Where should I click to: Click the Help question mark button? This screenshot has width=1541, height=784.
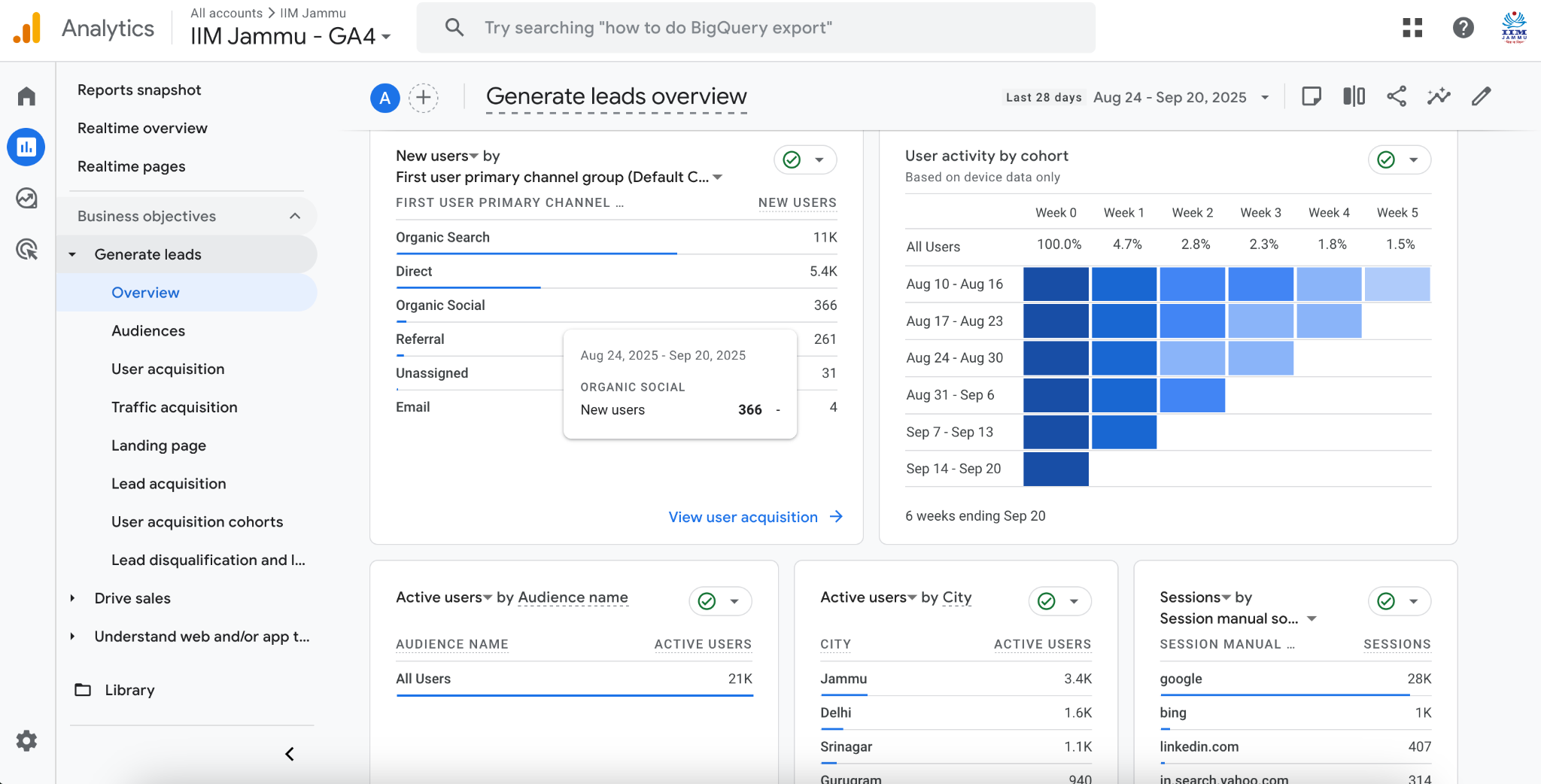[x=1463, y=27]
